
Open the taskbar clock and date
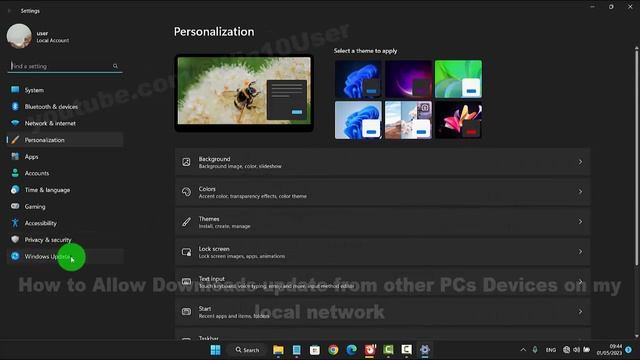point(609,350)
